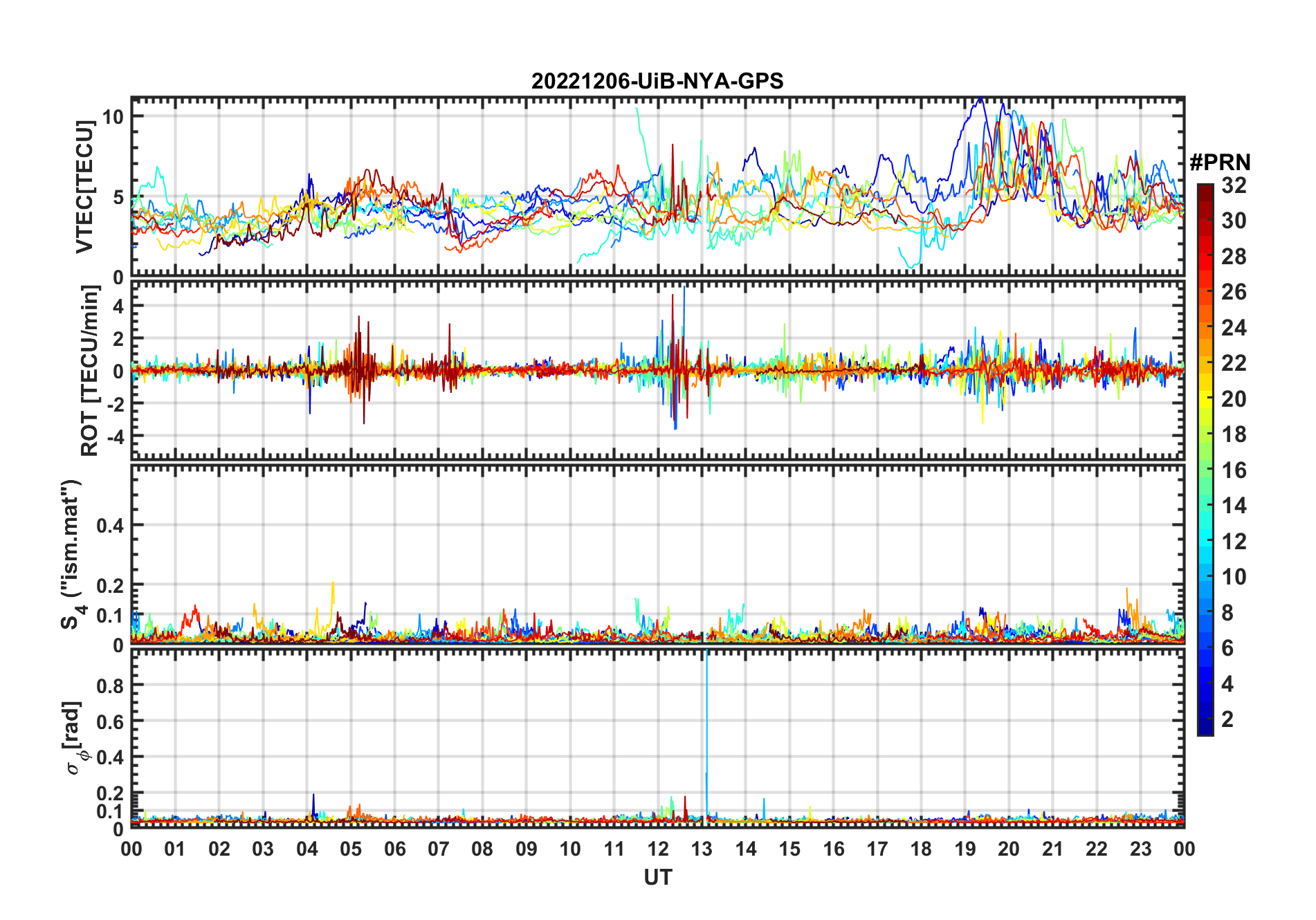Click the #PRN colorbar title
The image size is (1316, 920).
click(x=1220, y=162)
